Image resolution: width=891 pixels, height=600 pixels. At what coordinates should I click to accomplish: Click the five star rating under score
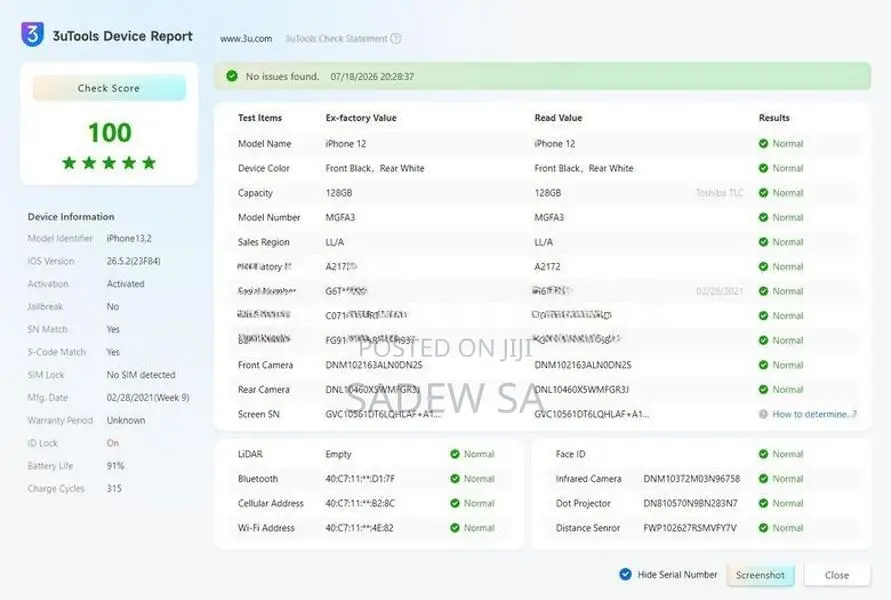tap(109, 163)
